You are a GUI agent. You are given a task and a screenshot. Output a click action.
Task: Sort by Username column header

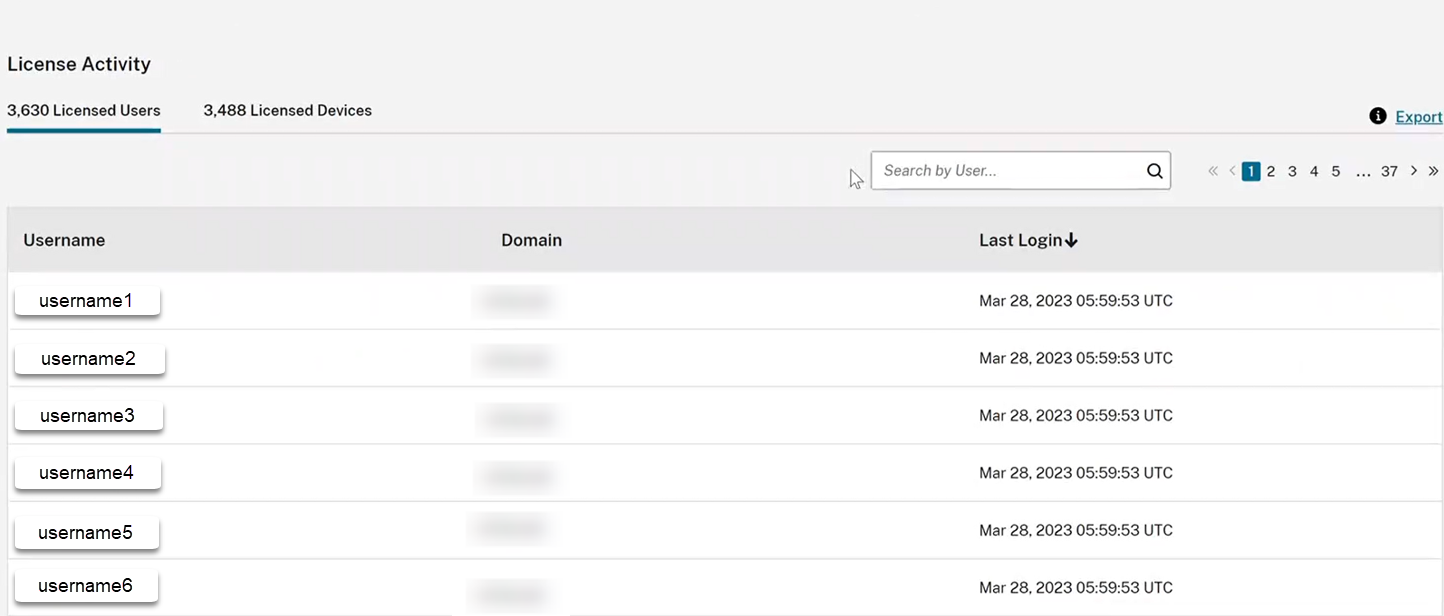coord(64,240)
